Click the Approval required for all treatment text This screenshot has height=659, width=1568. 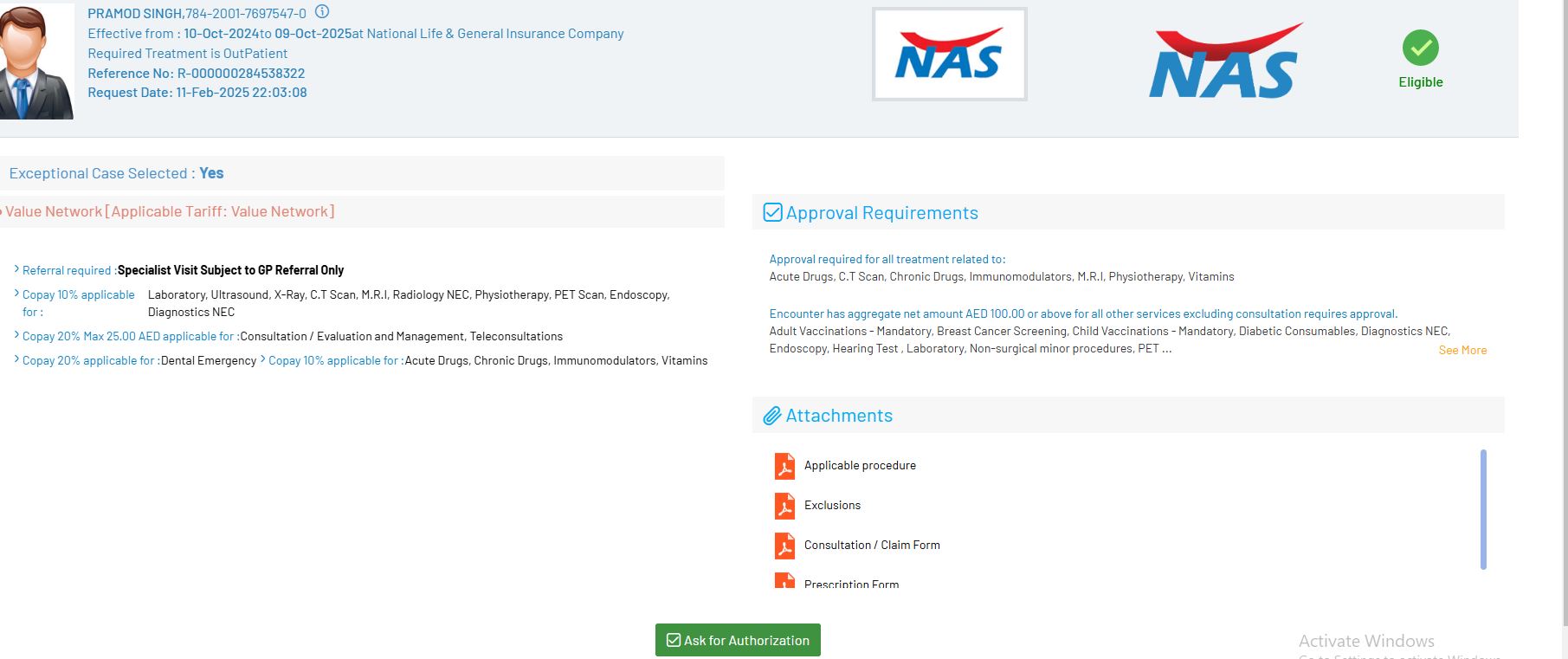(887, 259)
